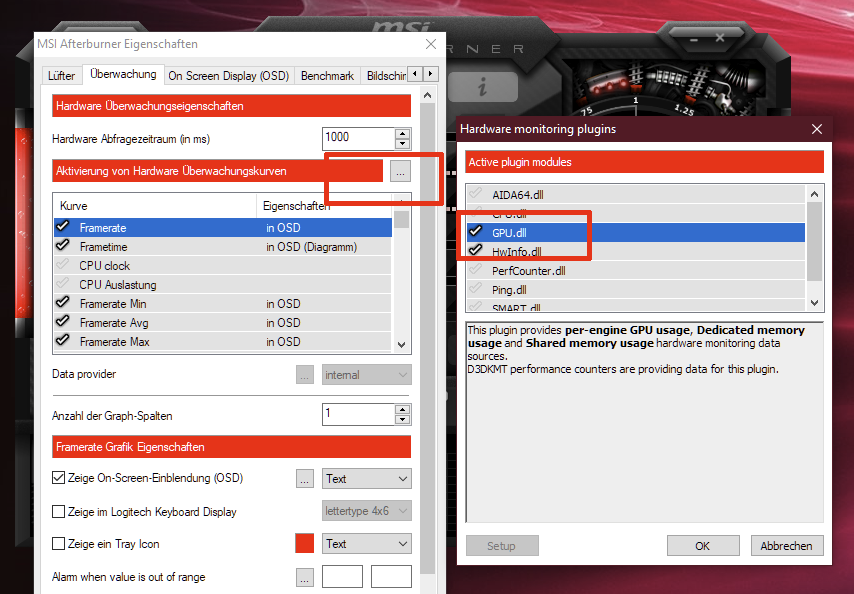
Task: Close Hardware monitoring plugins dialog
Action: 817,129
